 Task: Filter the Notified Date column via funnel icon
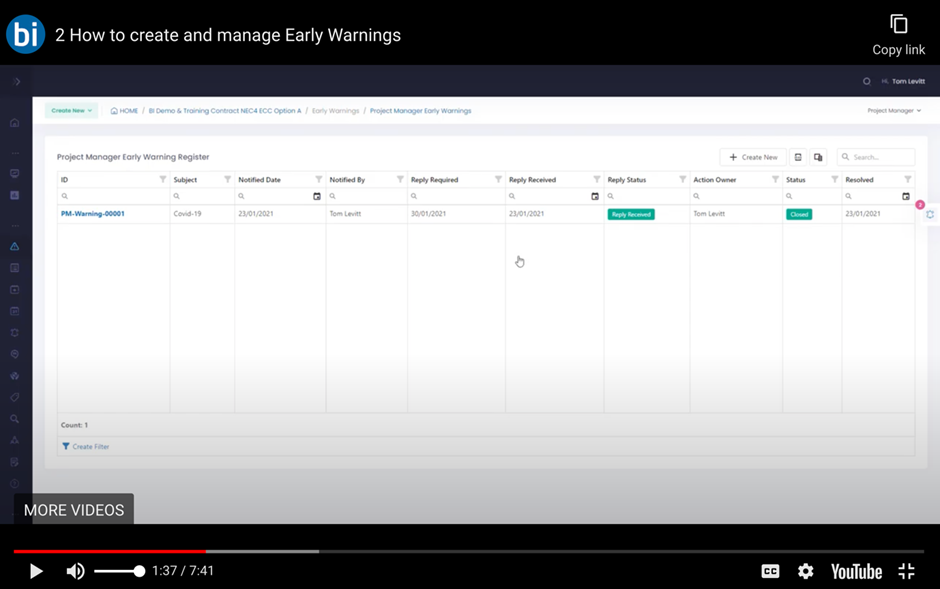point(318,179)
